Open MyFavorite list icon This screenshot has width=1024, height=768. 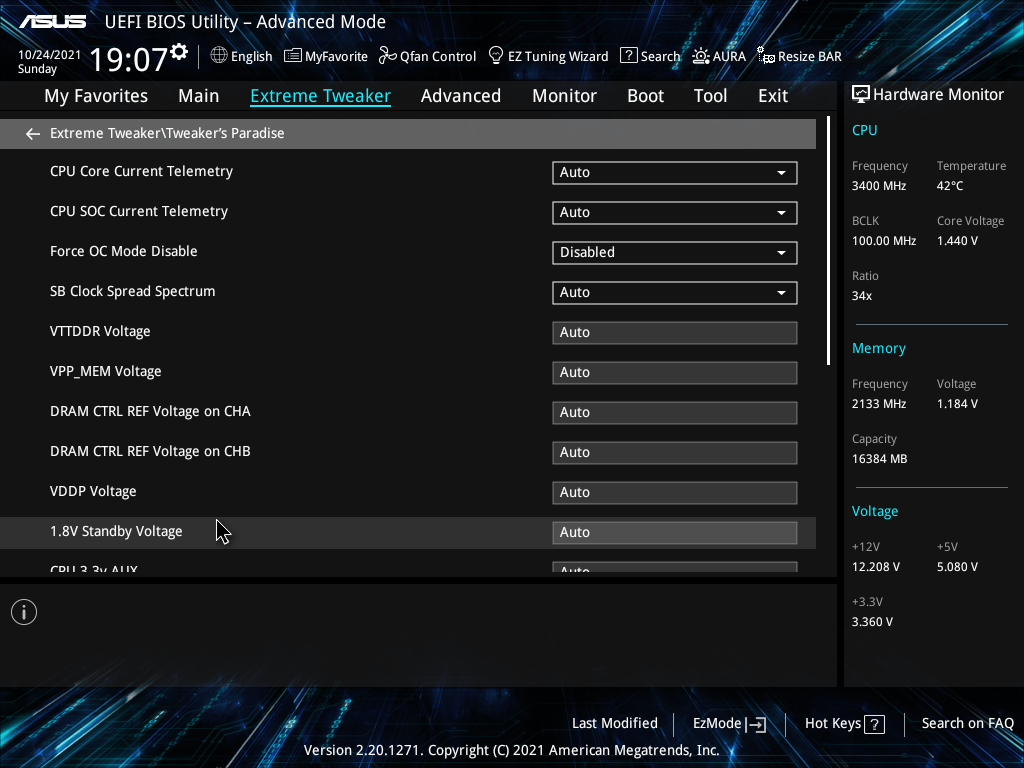[x=293, y=56]
